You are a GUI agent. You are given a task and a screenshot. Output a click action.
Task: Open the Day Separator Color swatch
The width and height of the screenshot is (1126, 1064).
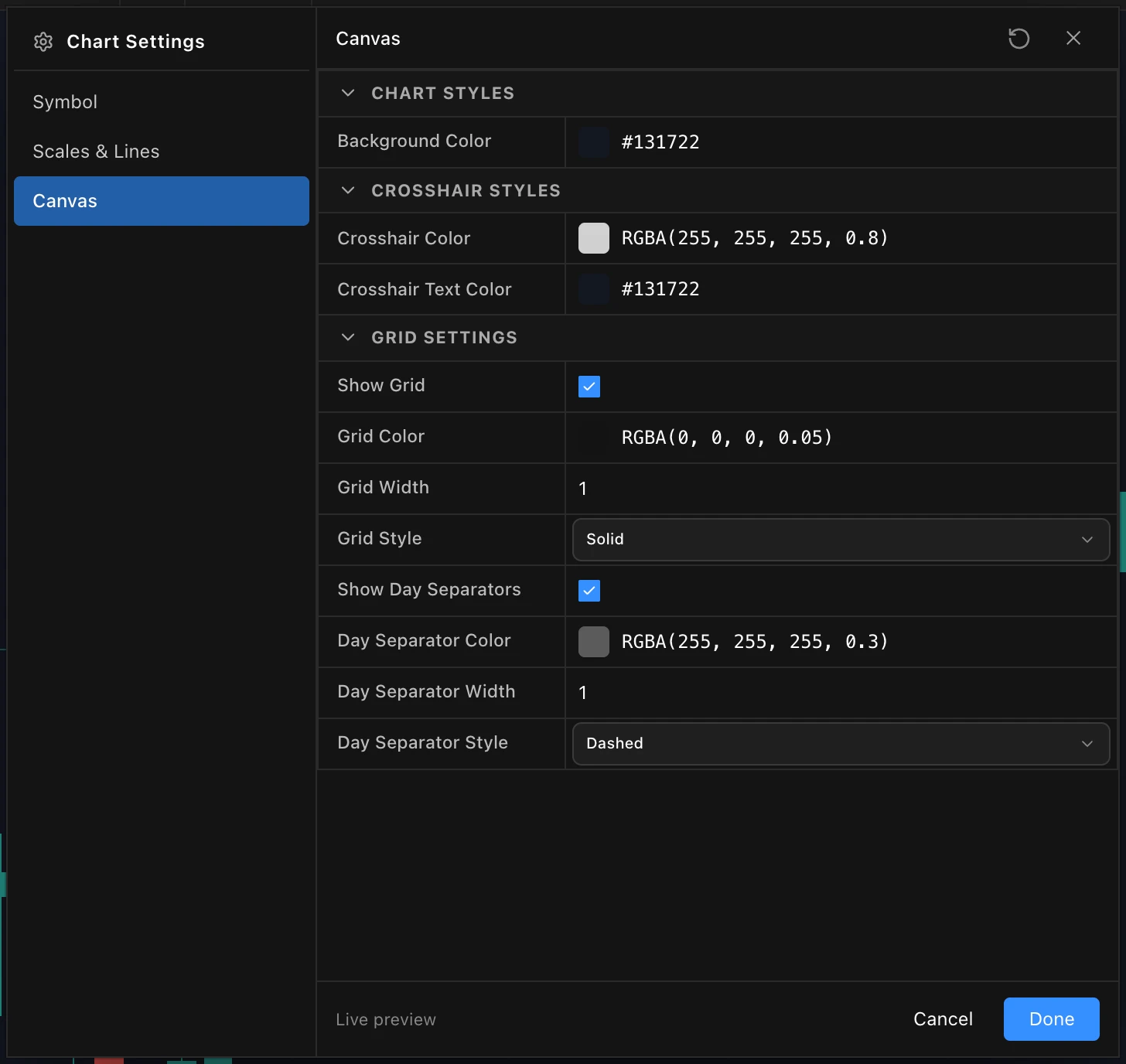594,642
